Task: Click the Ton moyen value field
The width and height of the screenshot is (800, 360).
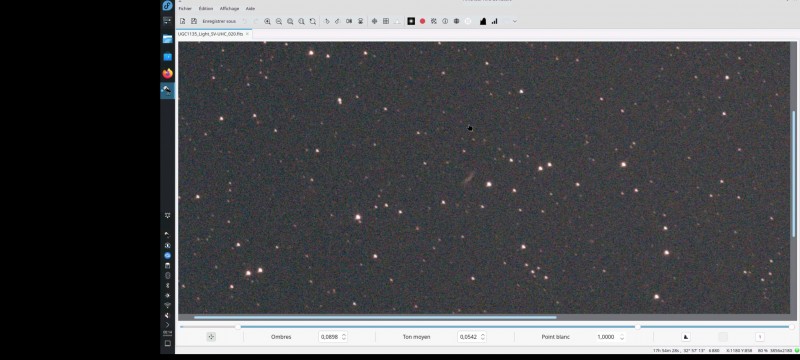Action: [x=468, y=337]
